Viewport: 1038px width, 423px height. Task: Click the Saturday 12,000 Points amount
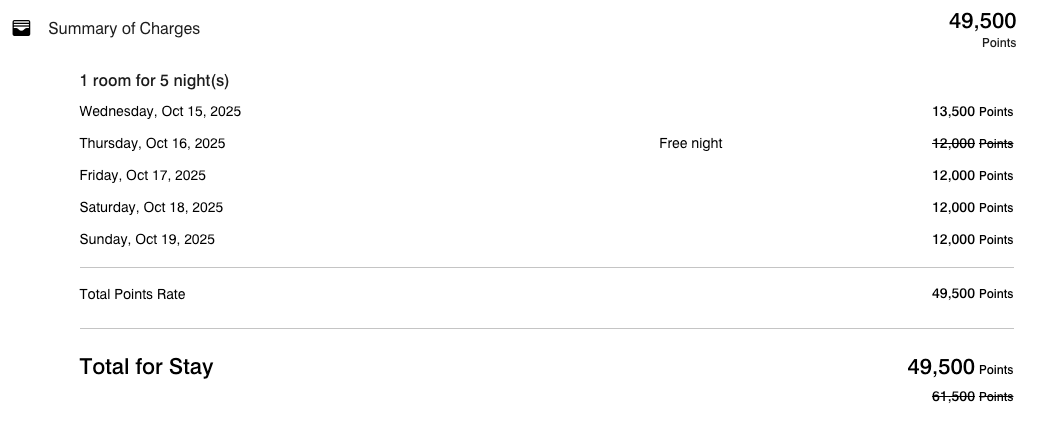(972, 207)
